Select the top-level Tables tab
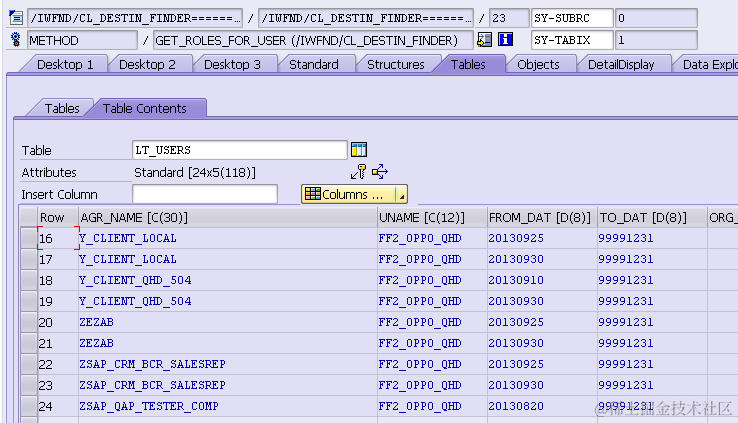Viewport: 738px width, 423px height. [468, 64]
